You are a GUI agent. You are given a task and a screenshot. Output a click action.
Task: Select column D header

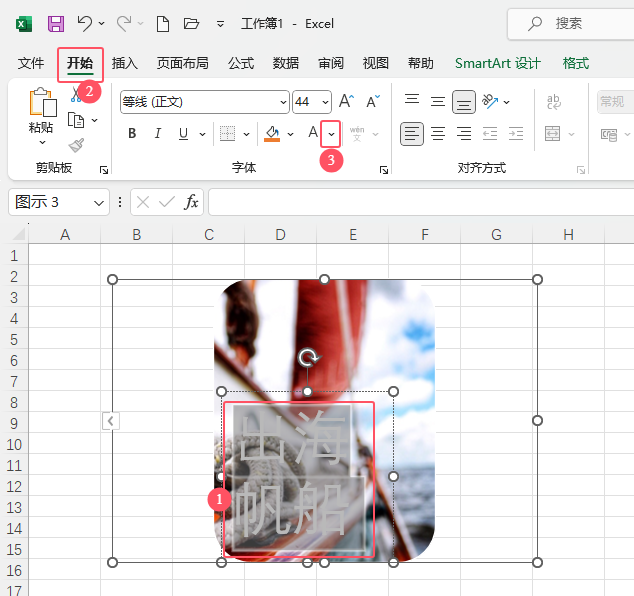(x=281, y=235)
